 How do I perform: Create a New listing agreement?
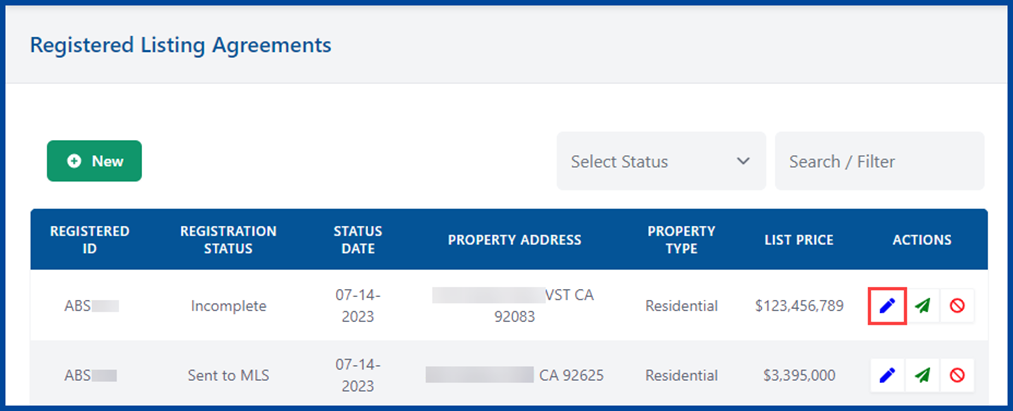(94, 161)
